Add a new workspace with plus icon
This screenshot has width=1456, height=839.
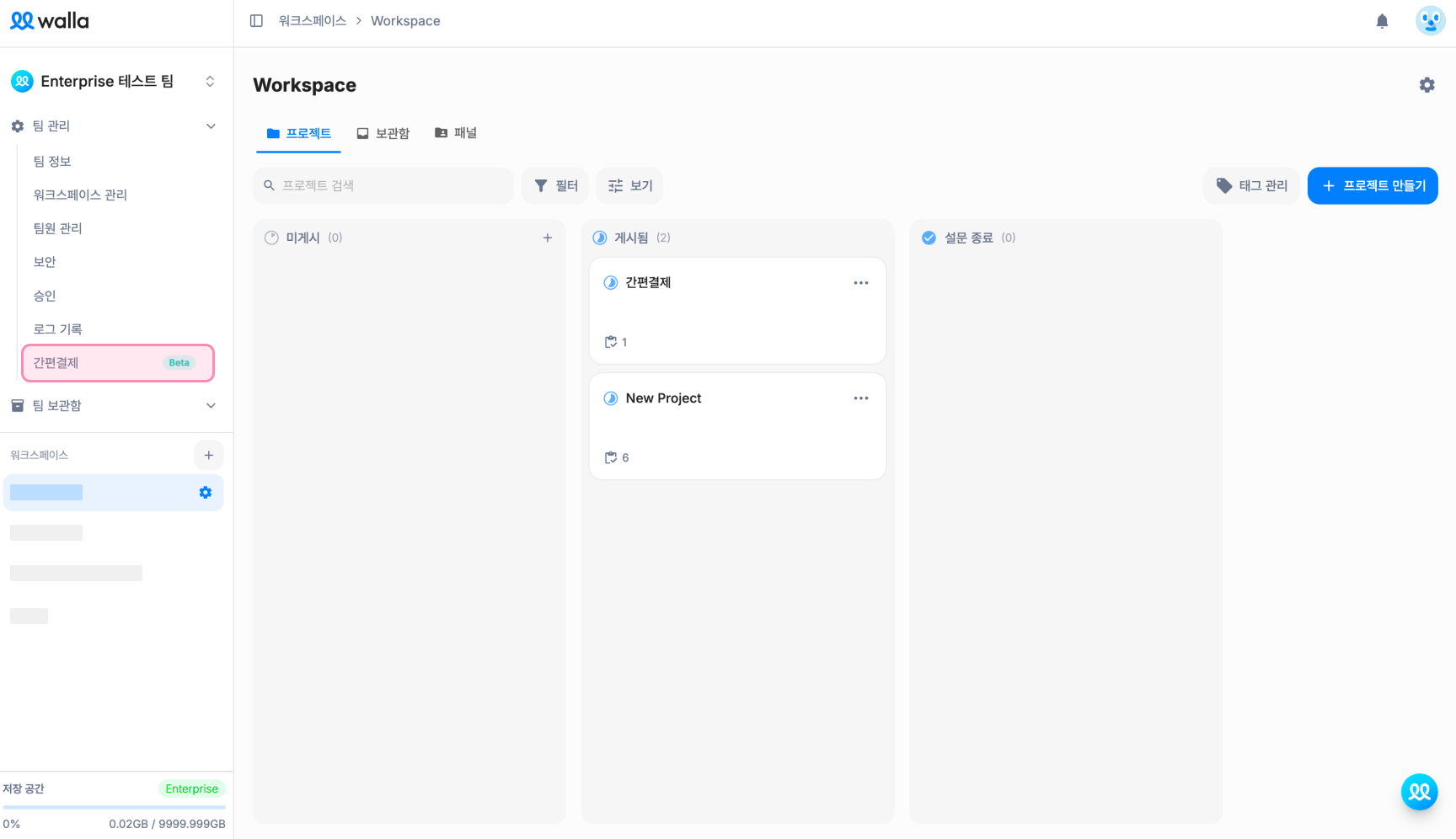[209, 455]
